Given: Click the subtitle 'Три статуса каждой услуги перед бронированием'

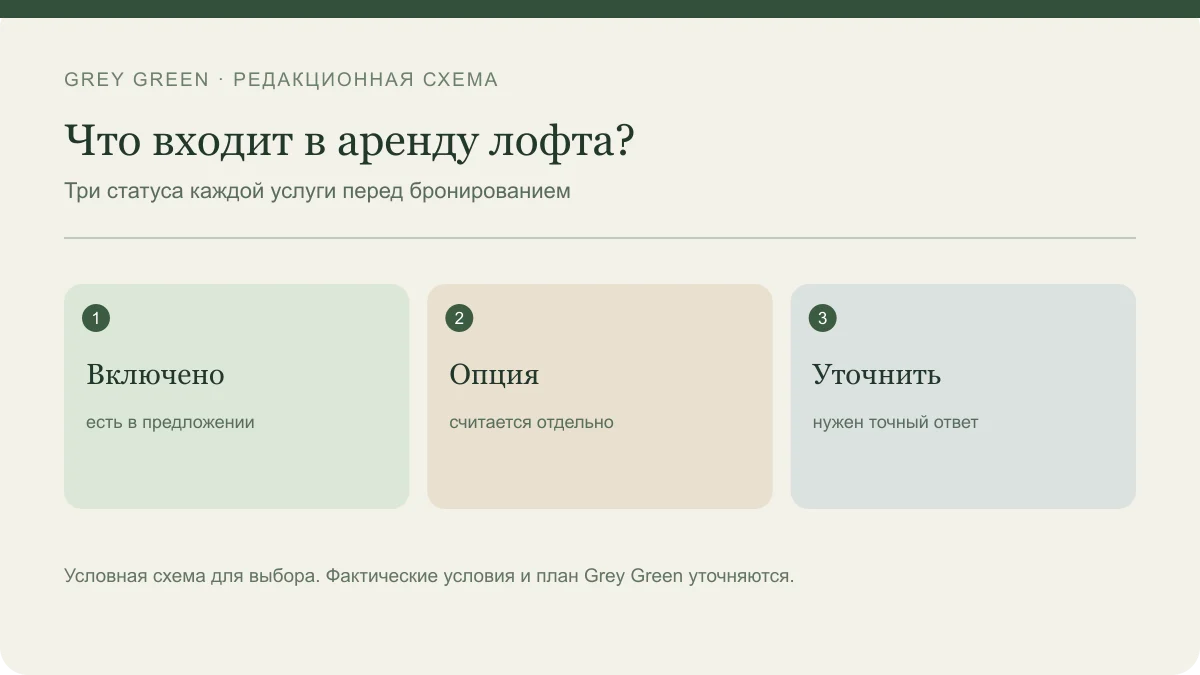Looking at the screenshot, I should coord(317,190).
